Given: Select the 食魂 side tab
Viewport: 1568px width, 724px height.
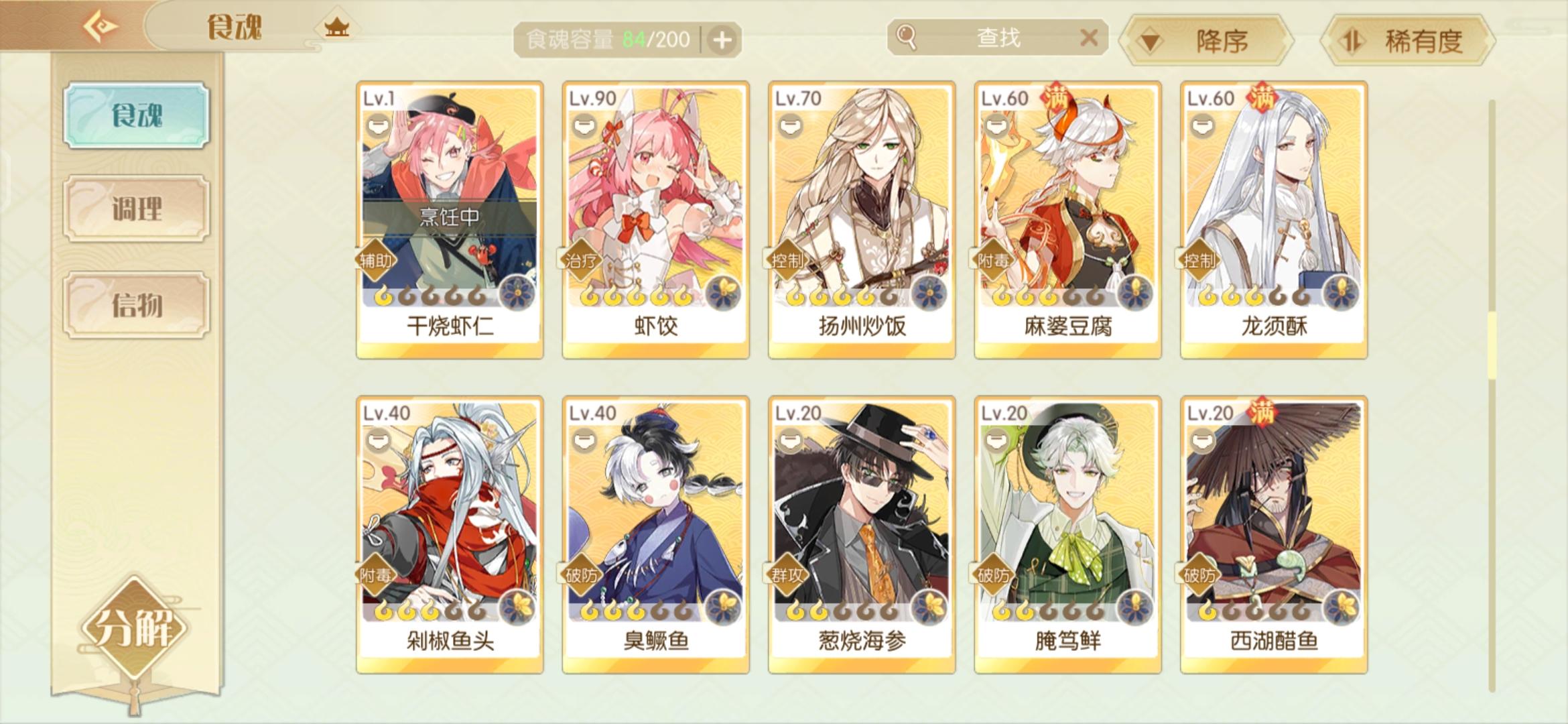Looking at the screenshot, I should [137, 115].
